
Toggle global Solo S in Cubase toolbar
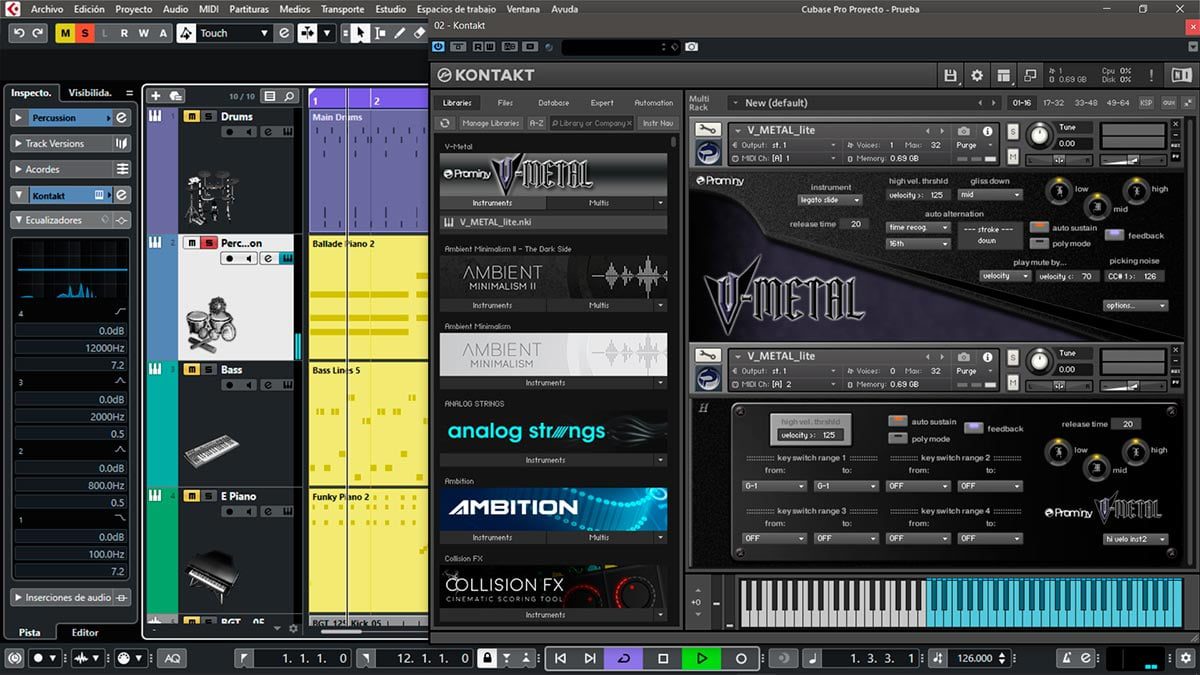click(x=84, y=33)
